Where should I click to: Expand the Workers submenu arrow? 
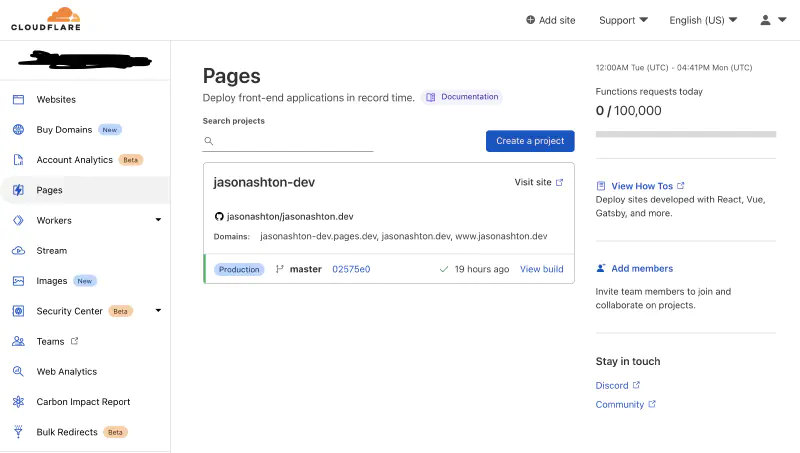click(158, 220)
